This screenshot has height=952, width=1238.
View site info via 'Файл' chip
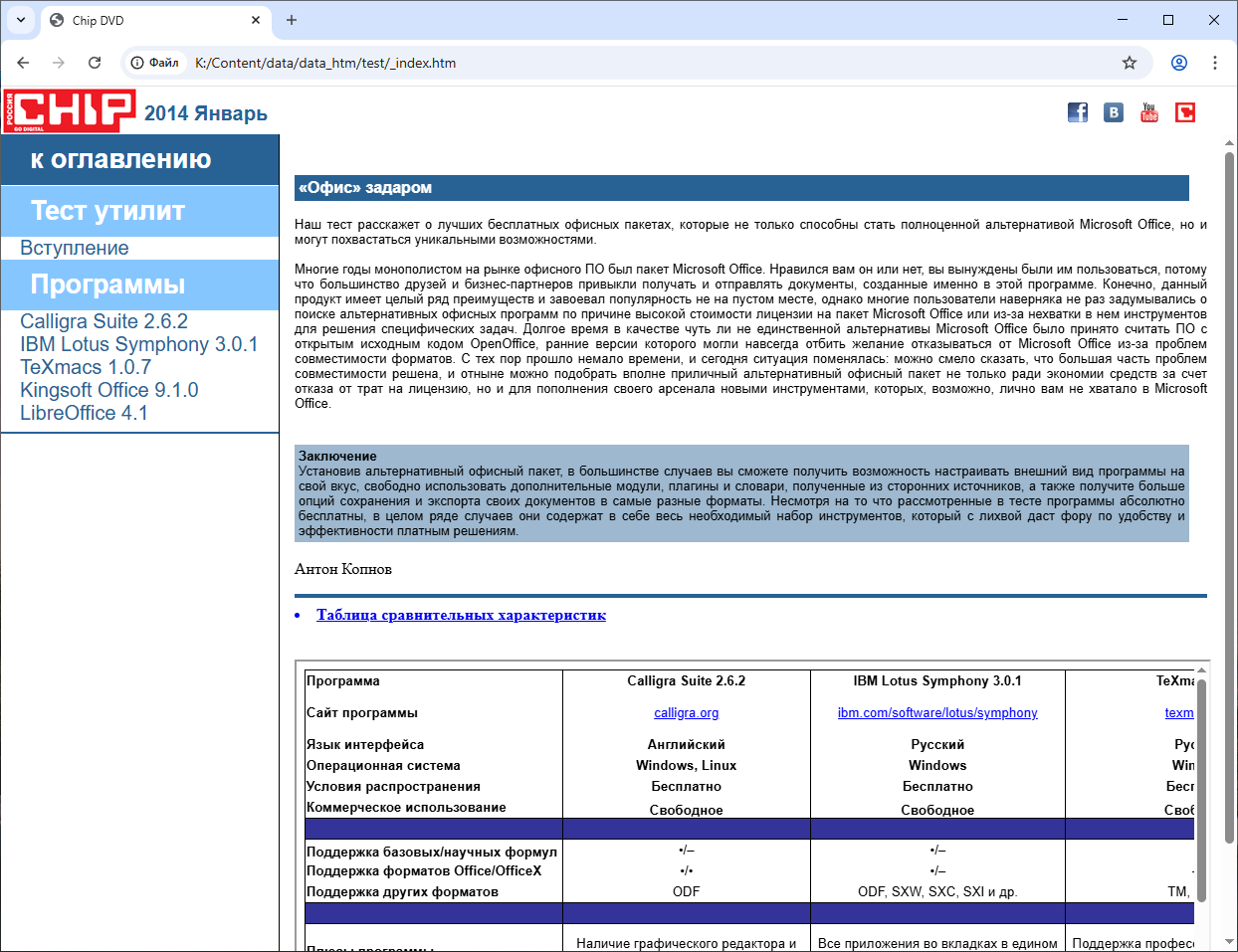[x=155, y=63]
